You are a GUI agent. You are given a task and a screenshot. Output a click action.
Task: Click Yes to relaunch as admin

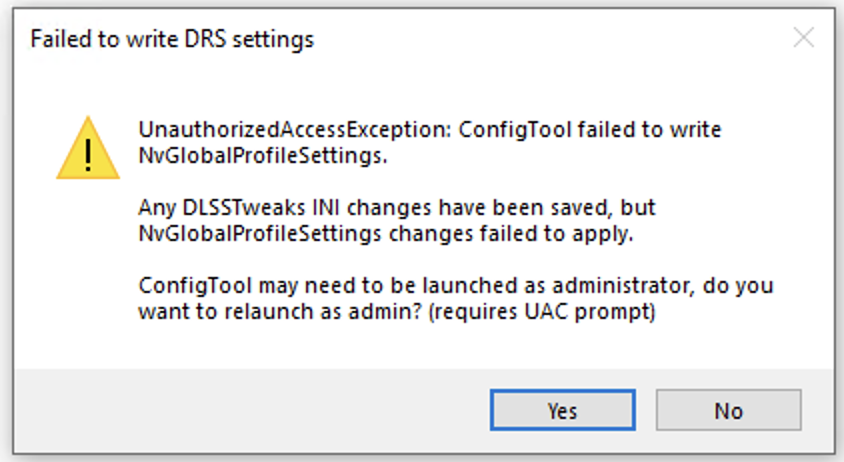coord(562,410)
